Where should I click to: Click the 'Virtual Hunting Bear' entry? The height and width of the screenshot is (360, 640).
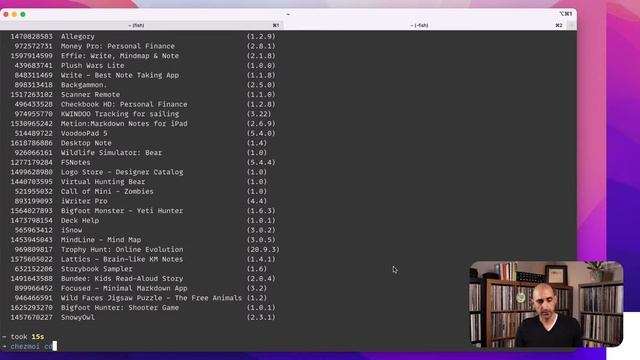103,182
